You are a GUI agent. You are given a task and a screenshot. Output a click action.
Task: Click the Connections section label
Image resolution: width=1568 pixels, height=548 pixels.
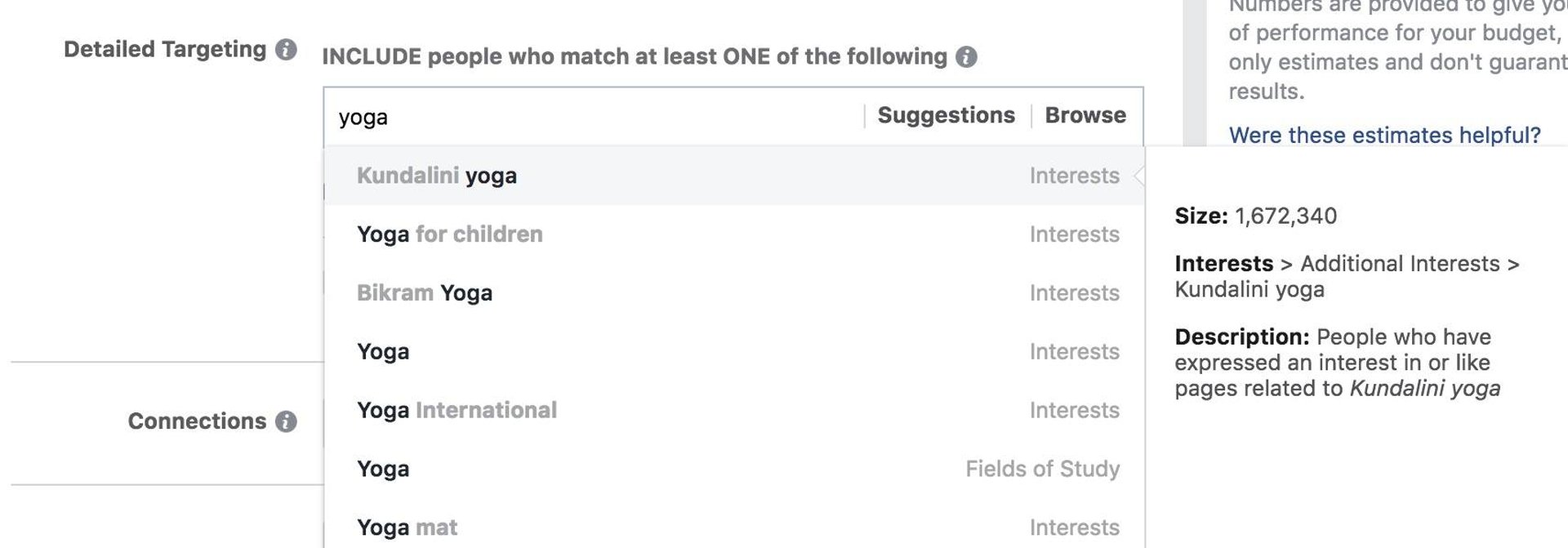pyautogui.click(x=197, y=421)
